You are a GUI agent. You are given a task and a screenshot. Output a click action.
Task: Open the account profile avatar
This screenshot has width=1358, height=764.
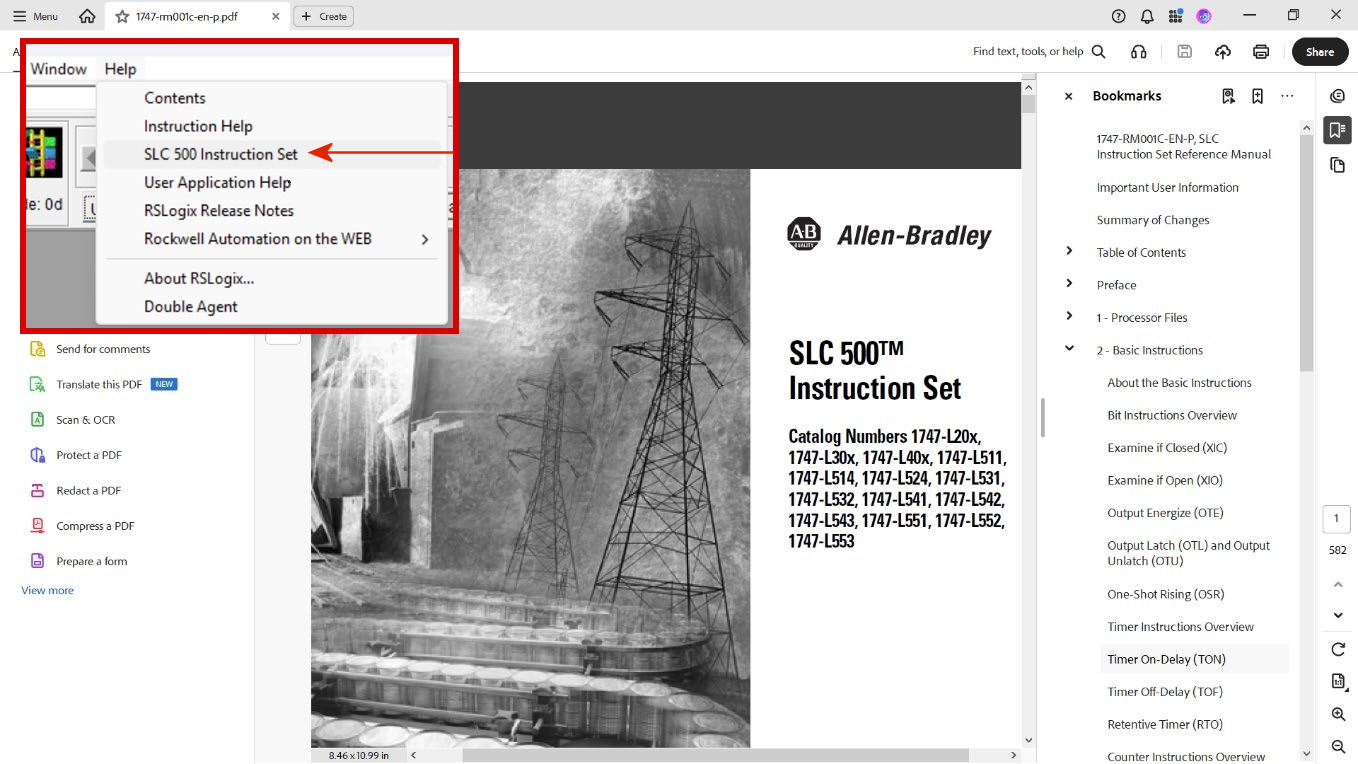pos(1204,16)
